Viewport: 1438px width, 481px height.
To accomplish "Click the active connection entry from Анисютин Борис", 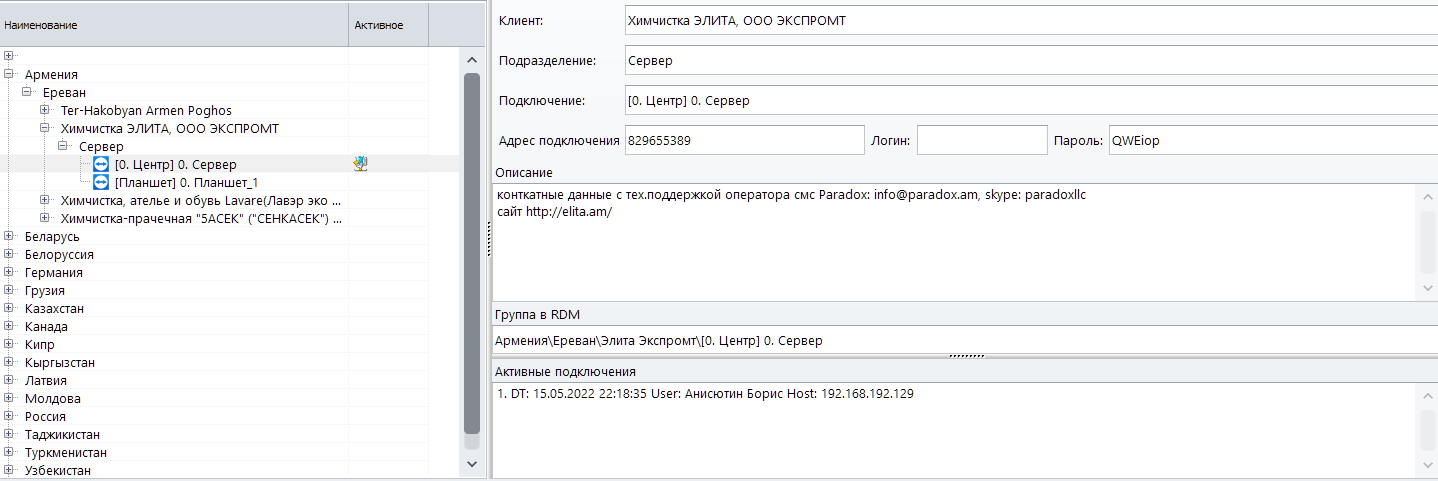I will 705,394.
